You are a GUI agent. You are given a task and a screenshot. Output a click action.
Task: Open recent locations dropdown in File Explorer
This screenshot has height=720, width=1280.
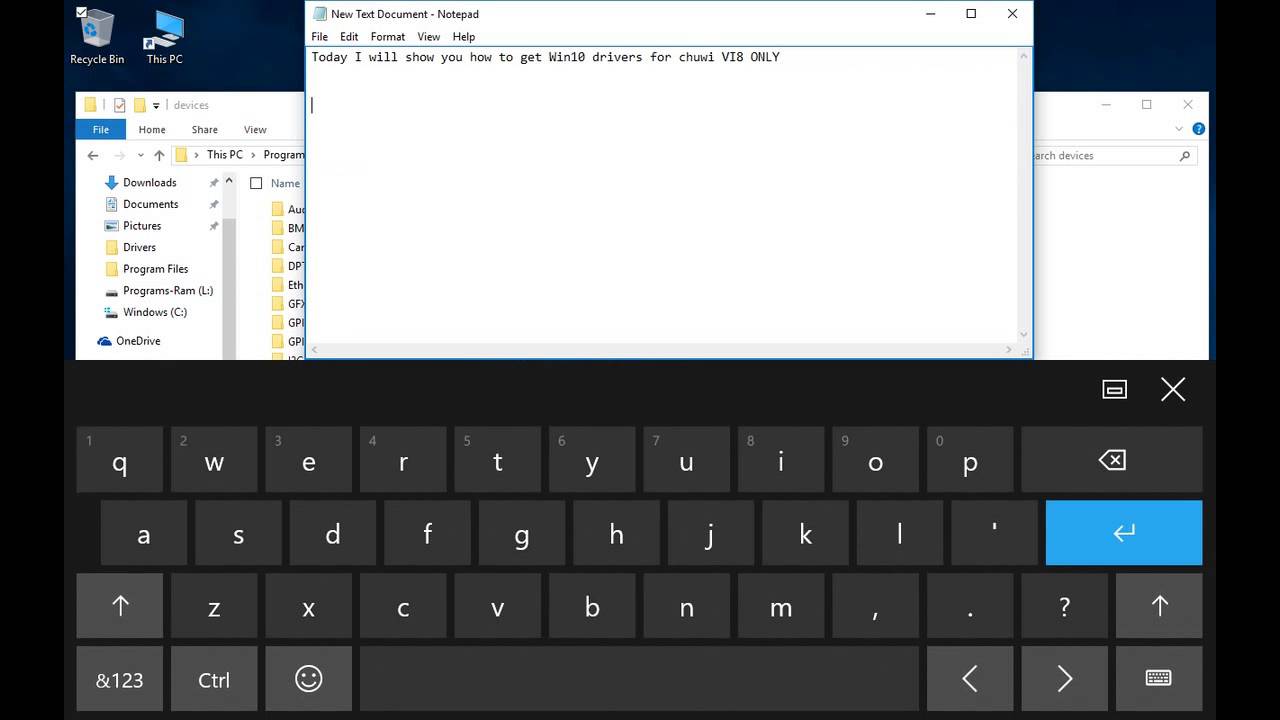140,155
